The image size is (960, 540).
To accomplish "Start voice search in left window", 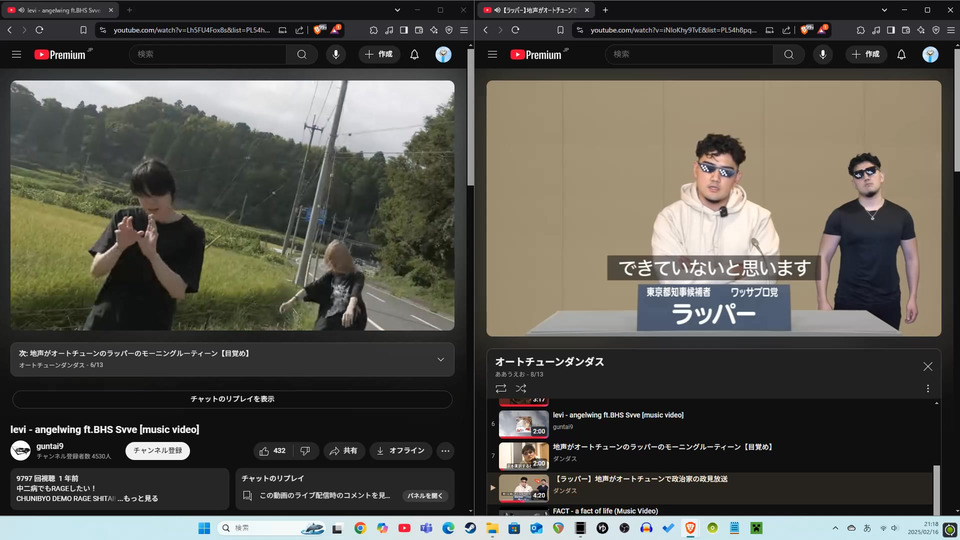I will (336, 54).
